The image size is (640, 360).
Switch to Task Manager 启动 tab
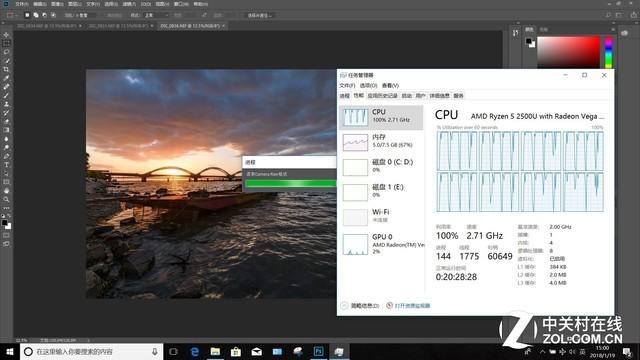coord(407,96)
